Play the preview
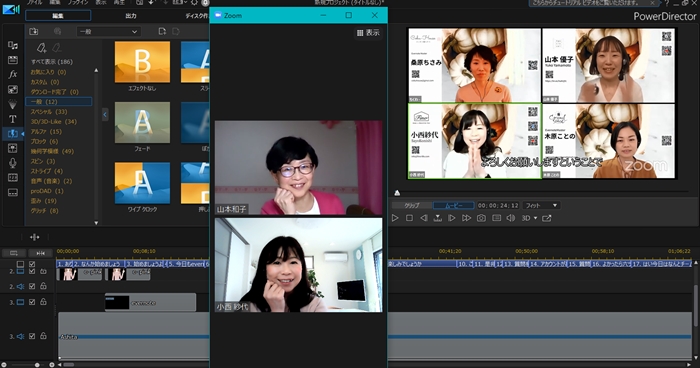The width and height of the screenshot is (700, 368). point(395,218)
